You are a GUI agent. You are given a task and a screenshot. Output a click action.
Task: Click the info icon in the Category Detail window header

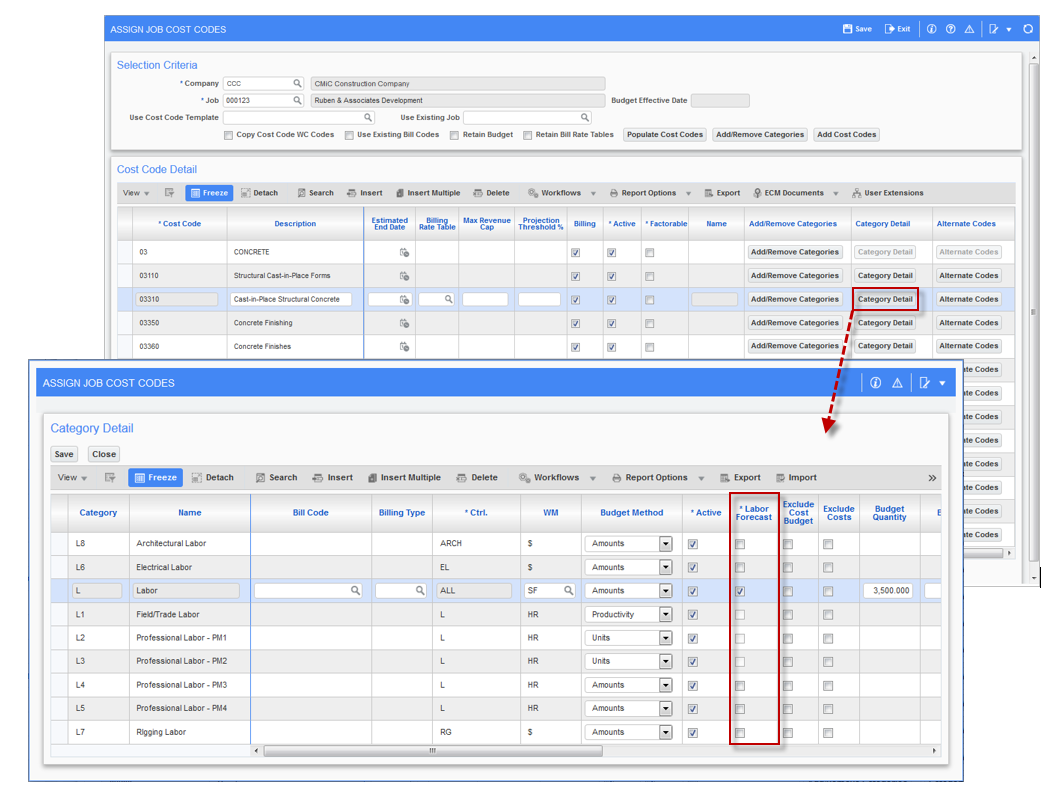coord(876,383)
